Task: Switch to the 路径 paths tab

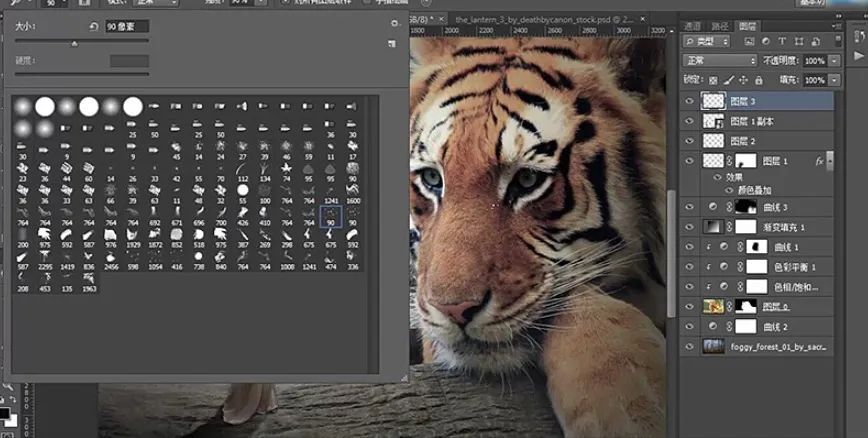Action: pos(719,25)
